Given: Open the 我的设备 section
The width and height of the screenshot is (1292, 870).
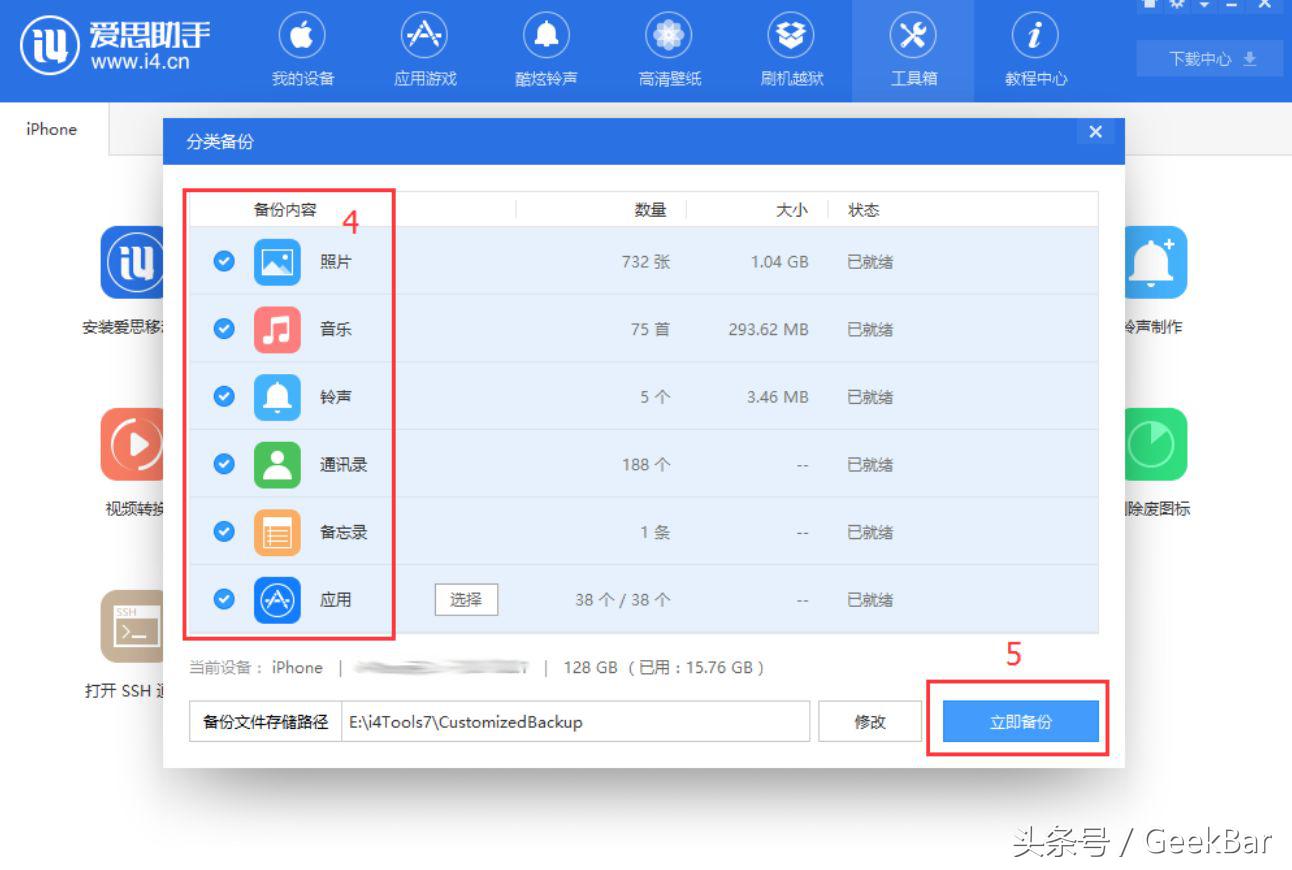Looking at the screenshot, I should click(x=301, y=45).
